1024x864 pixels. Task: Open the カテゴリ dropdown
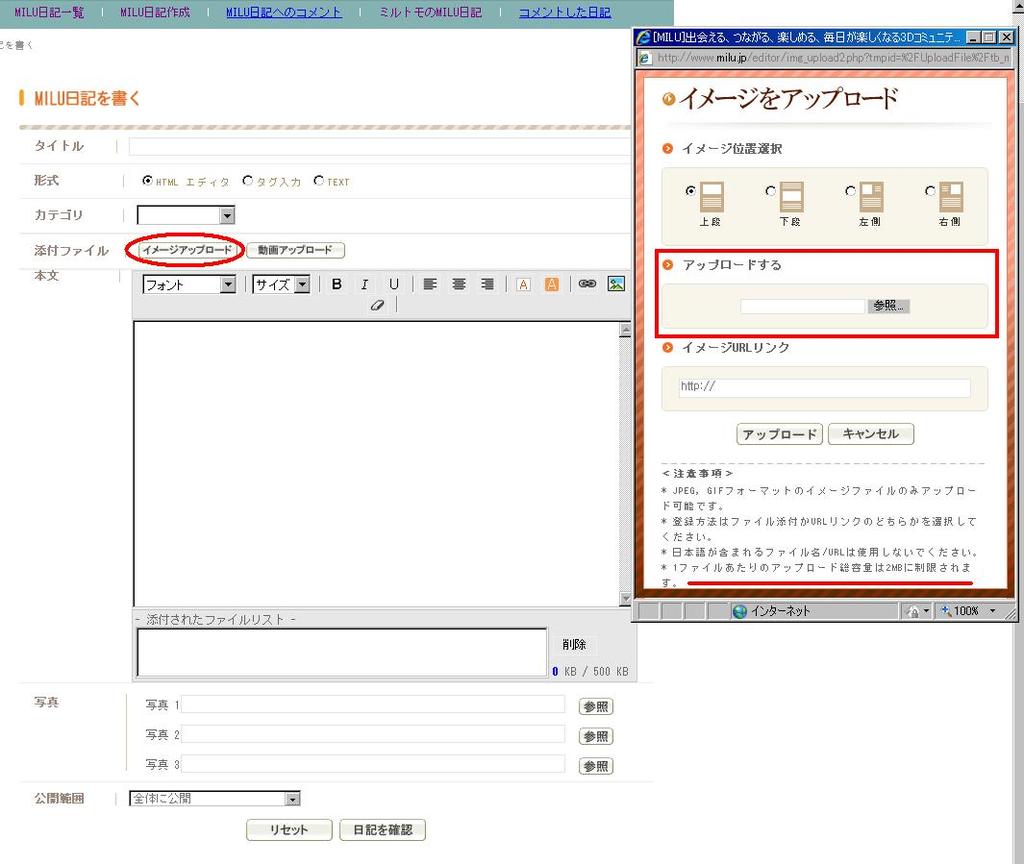(226, 215)
